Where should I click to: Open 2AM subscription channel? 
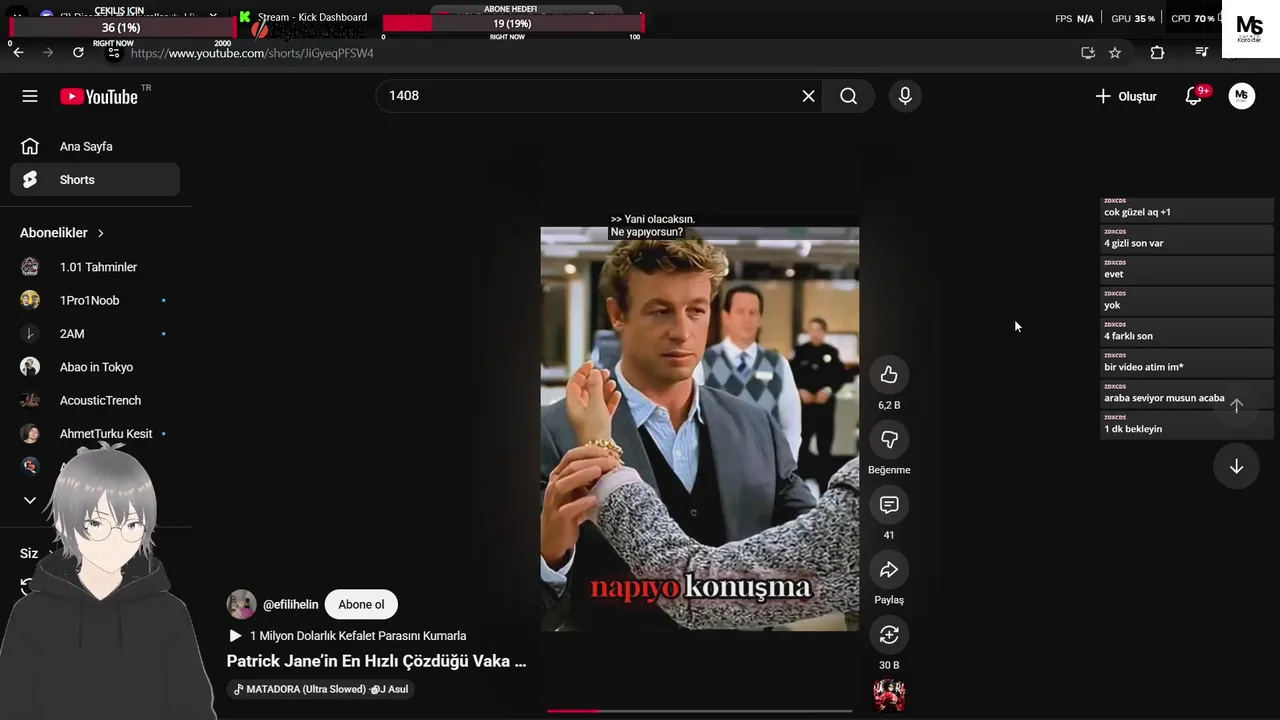click(x=95, y=334)
